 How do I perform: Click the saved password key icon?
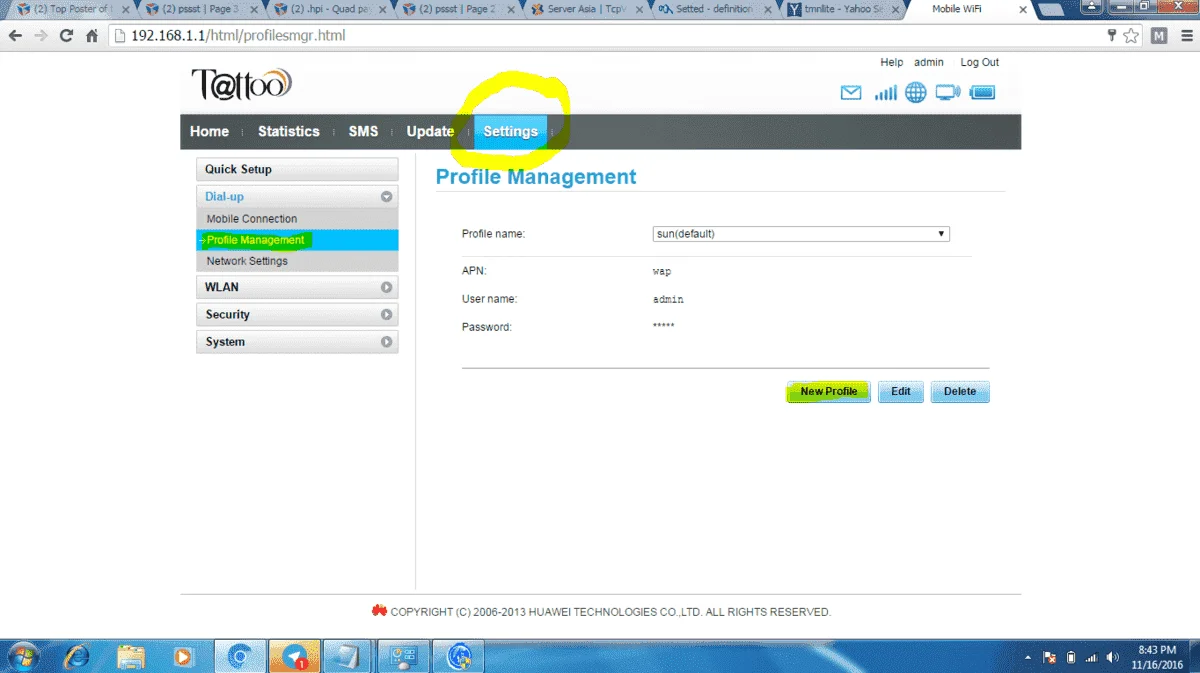1112,36
